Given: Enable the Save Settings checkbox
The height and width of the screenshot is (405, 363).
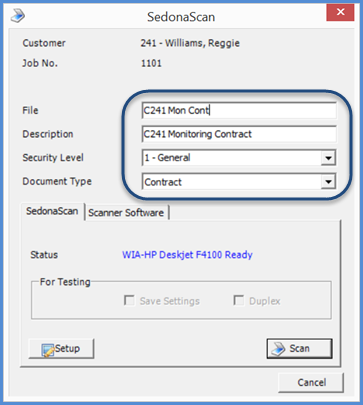Looking at the screenshot, I should pyautogui.click(x=129, y=300).
